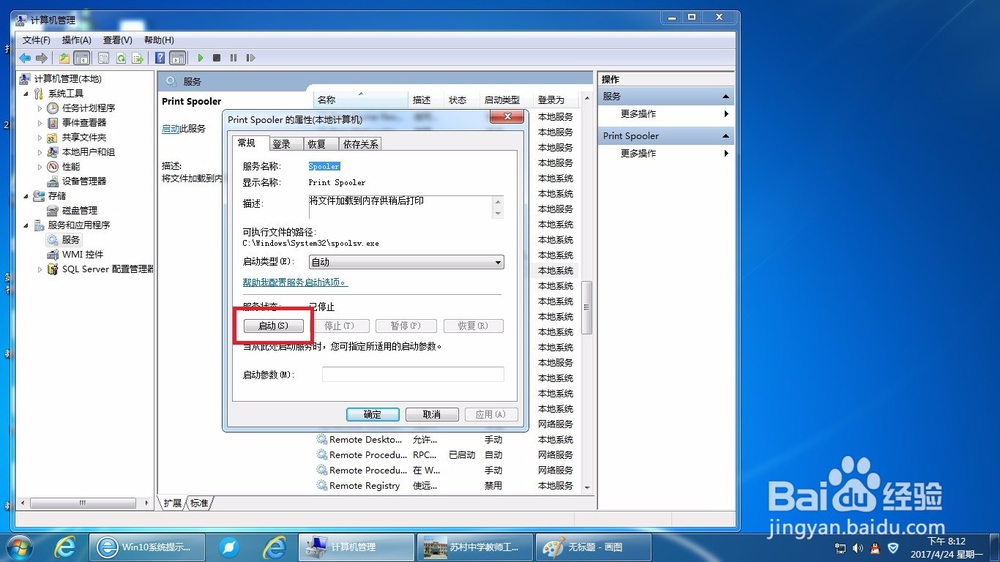This screenshot has height=562, width=1000.
Task: Click the Forward arrow in the toolbar
Action: [41, 58]
